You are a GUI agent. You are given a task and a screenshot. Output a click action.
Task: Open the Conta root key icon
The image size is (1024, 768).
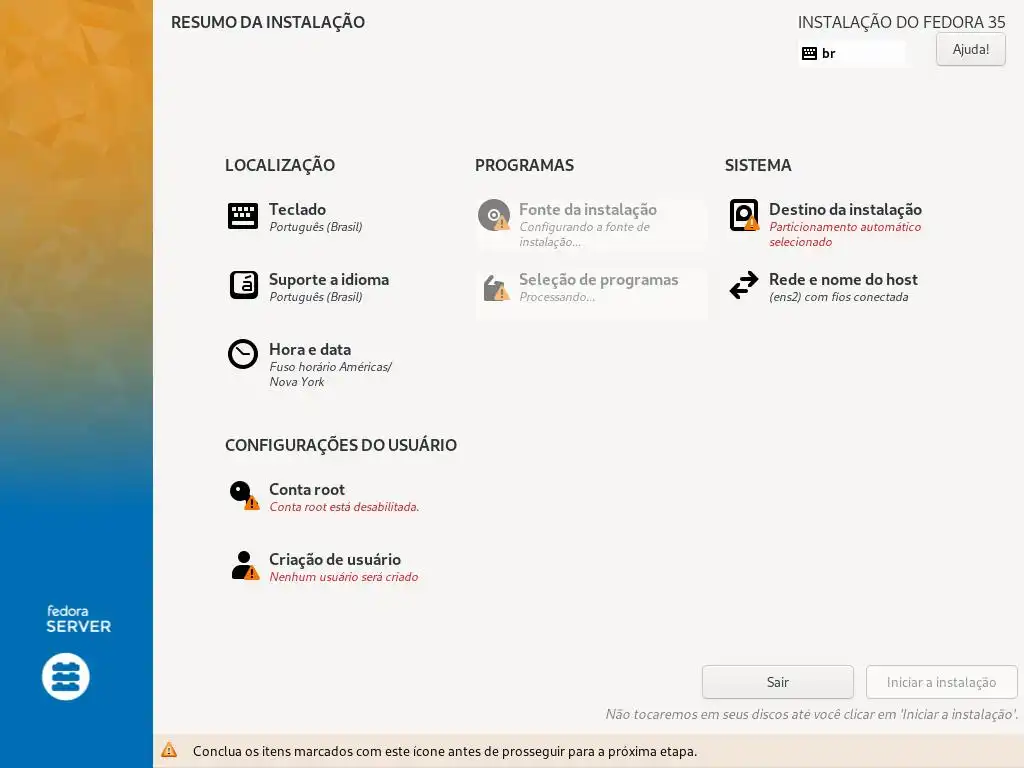pyautogui.click(x=244, y=496)
